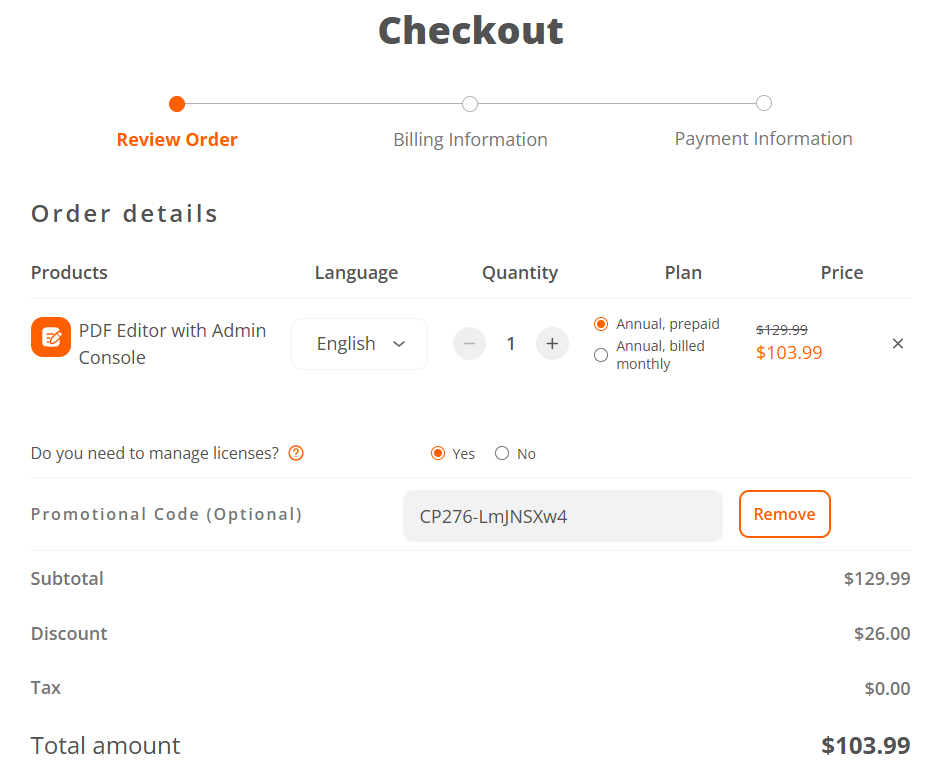Click the minus icon to decrease quantity

coord(469,343)
